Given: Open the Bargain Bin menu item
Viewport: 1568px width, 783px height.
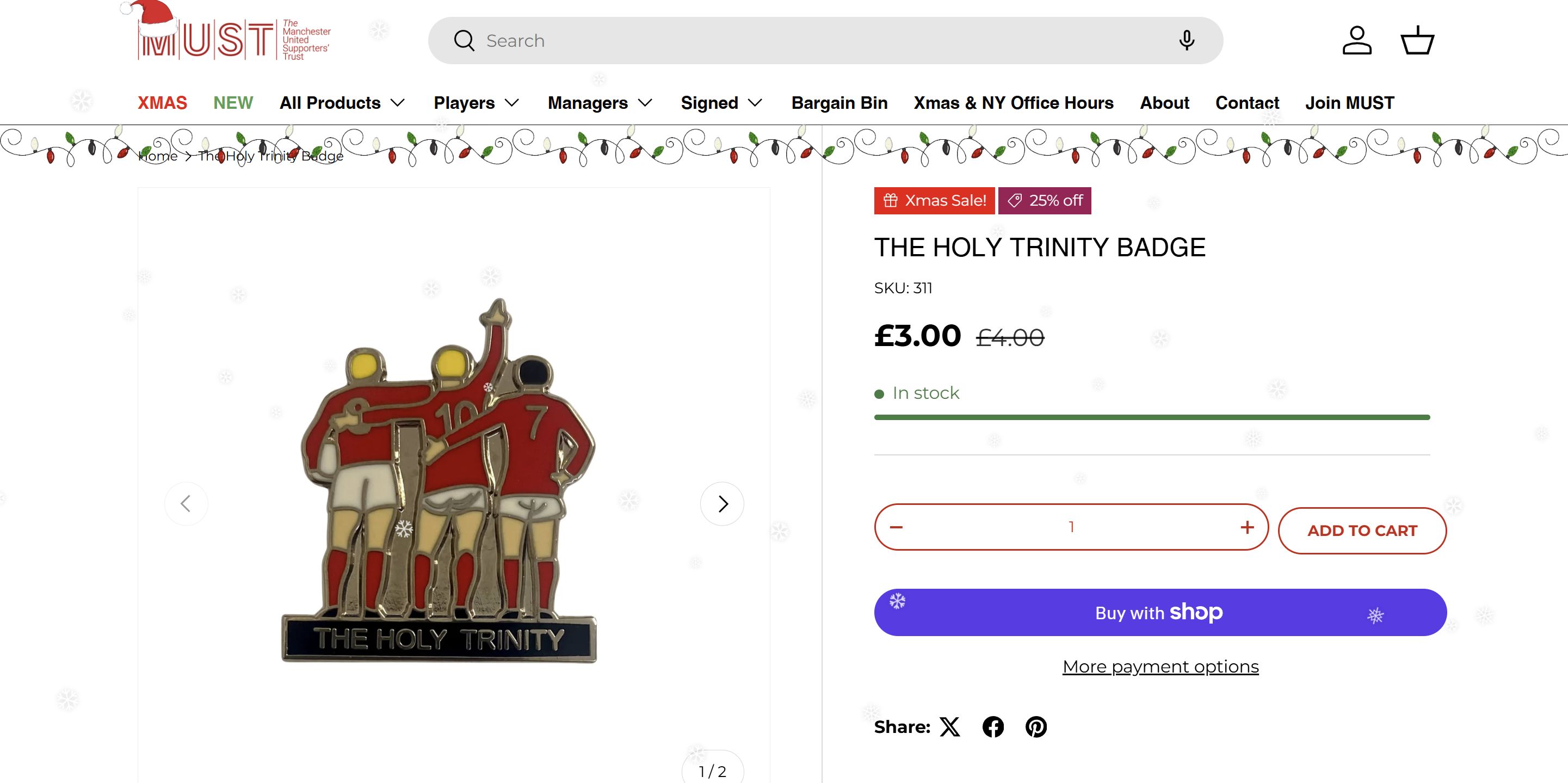Looking at the screenshot, I should coord(839,103).
